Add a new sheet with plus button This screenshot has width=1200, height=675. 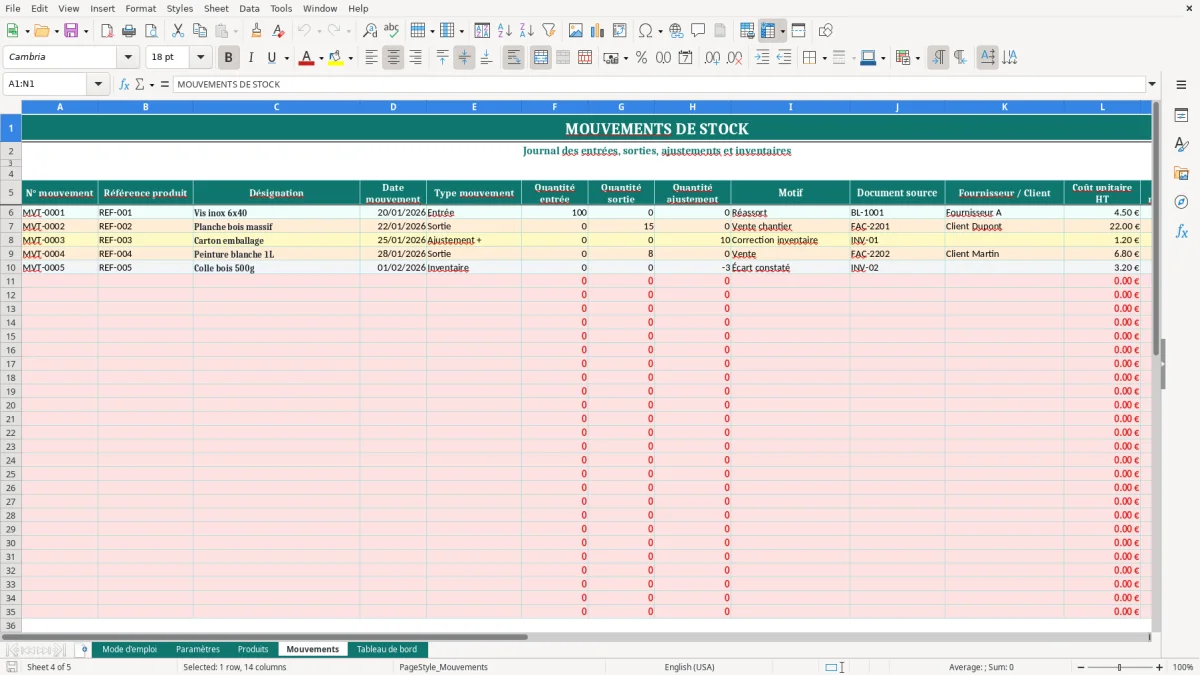[84, 649]
